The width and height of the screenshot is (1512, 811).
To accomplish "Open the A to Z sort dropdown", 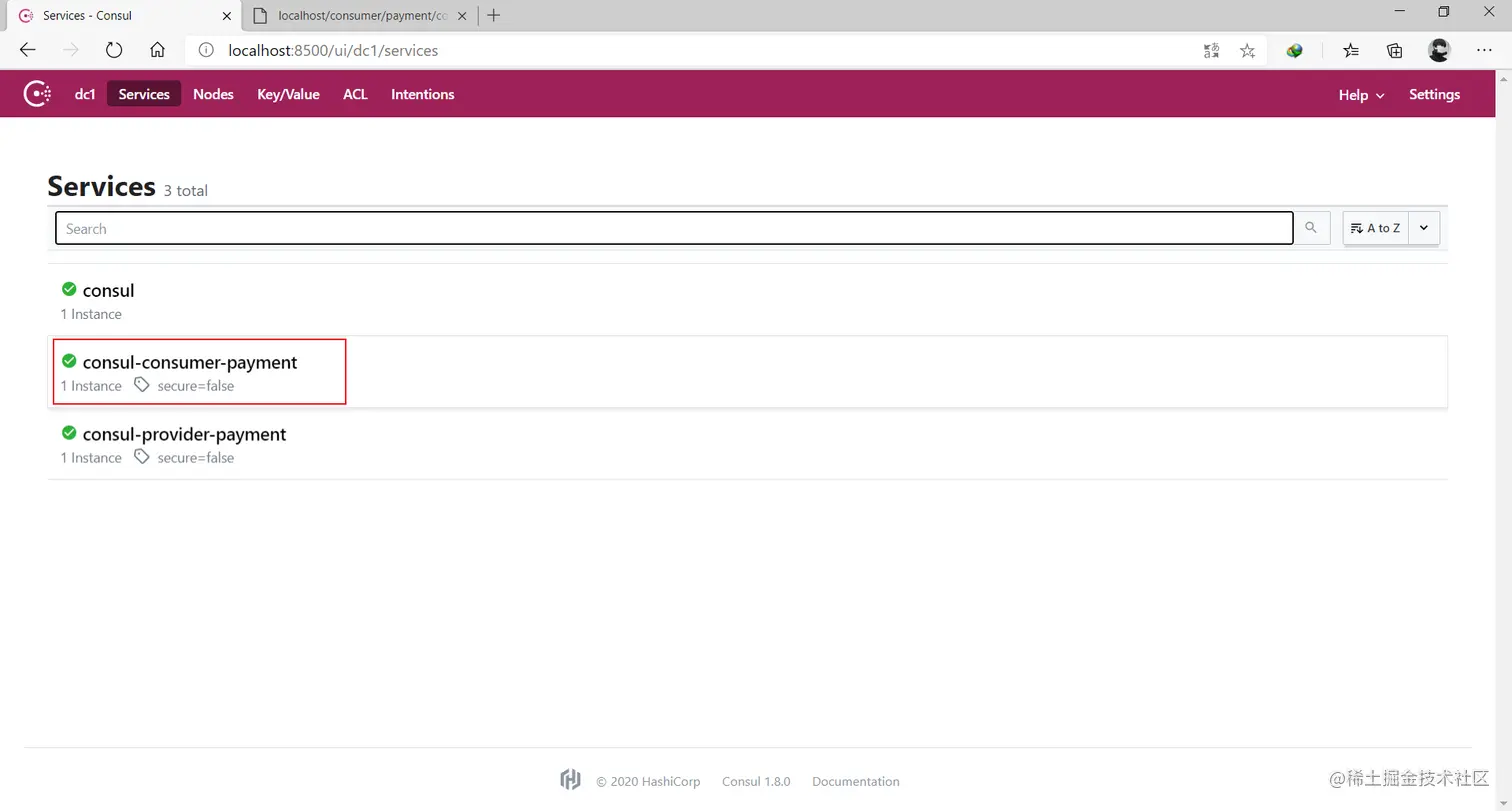I will point(1376,228).
